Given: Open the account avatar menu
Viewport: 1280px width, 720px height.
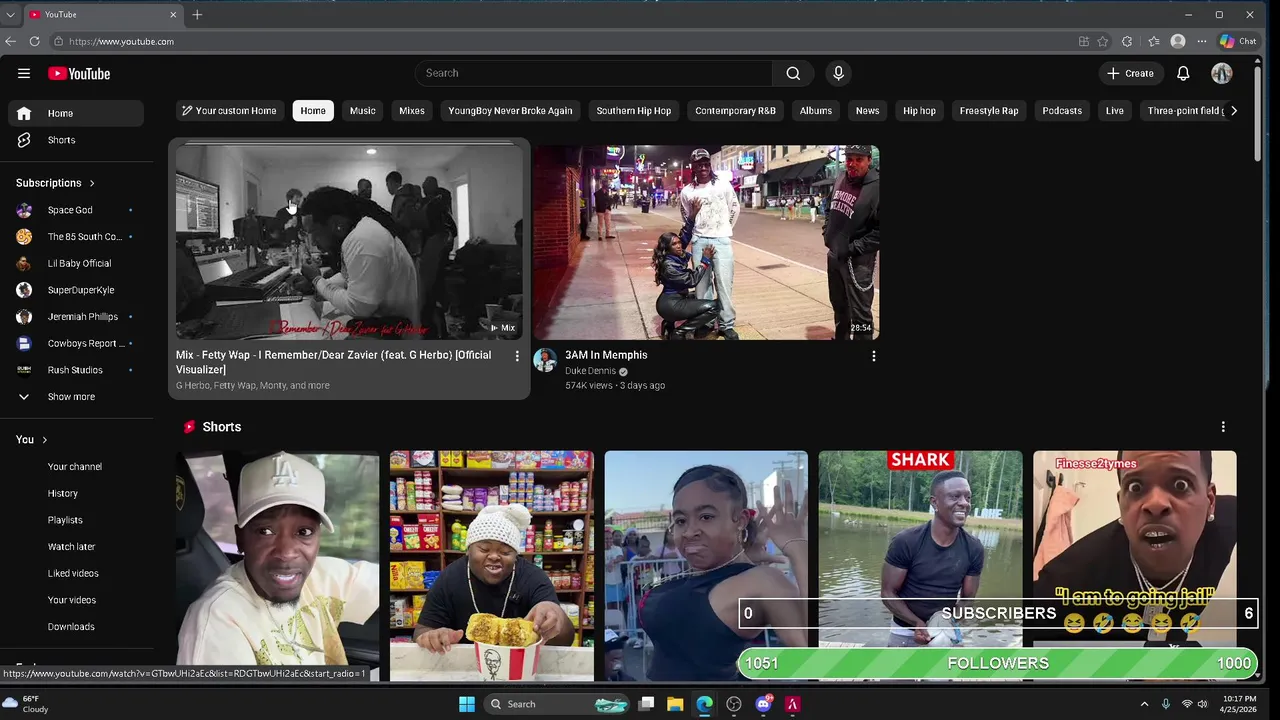Looking at the screenshot, I should point(1222,73).
